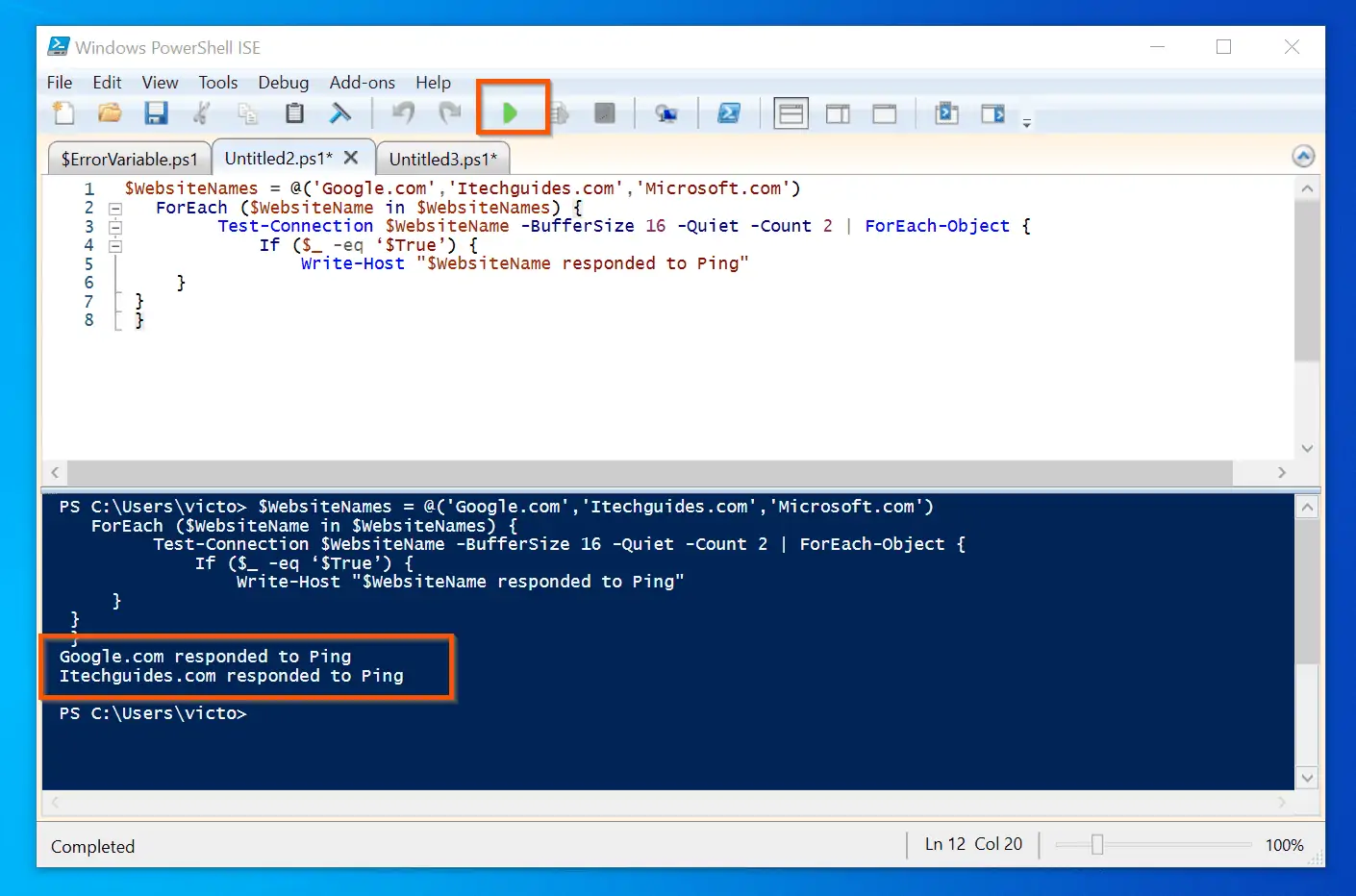Click script pane vertical scrollbar up arrow
The image size is (1356, 896).
coord(1307,188)
